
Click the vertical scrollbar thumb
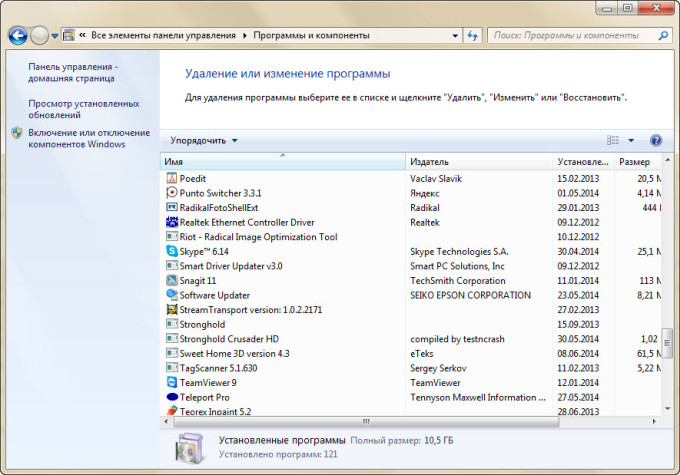point(667,342)
